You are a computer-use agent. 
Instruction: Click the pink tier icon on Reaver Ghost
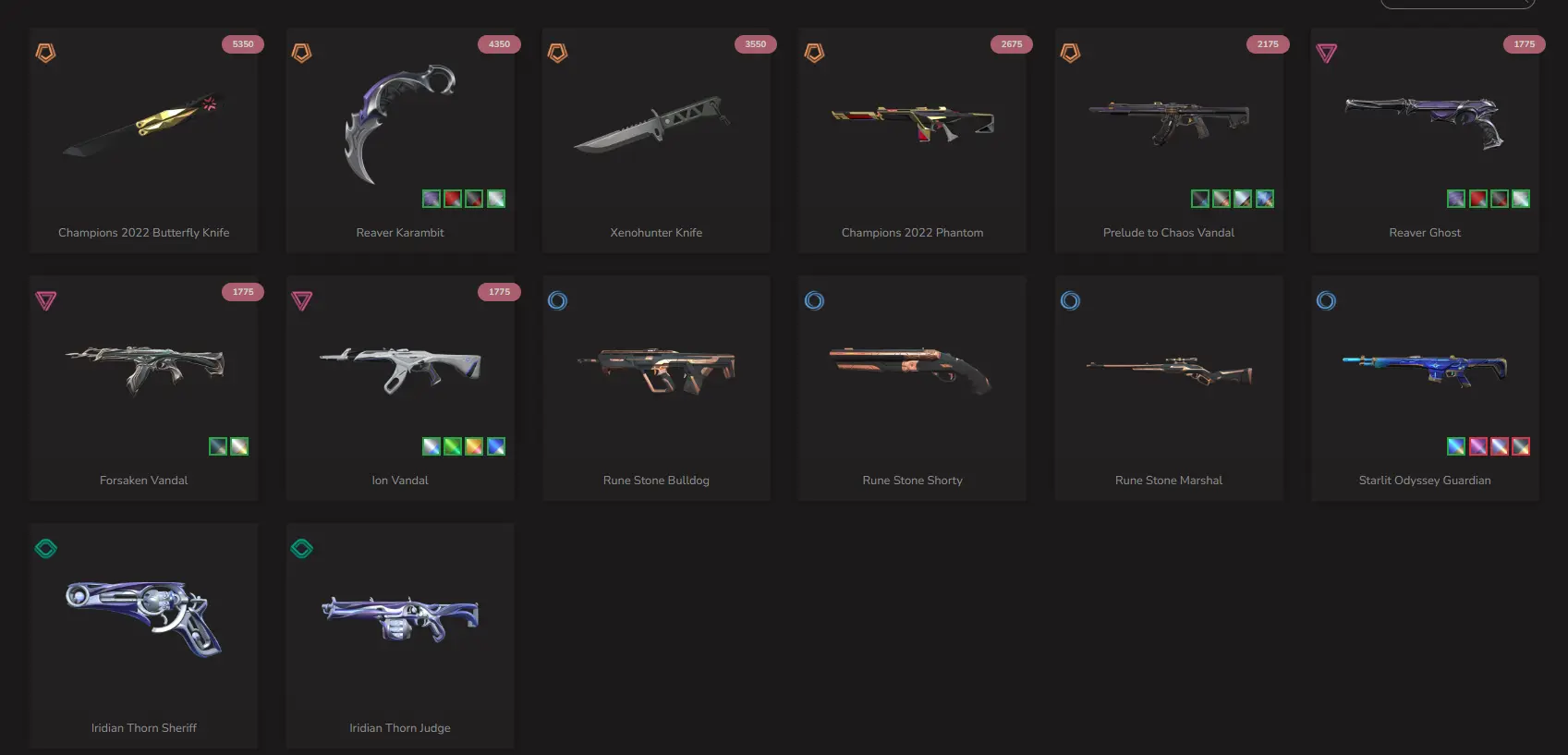coord(1326,54)
